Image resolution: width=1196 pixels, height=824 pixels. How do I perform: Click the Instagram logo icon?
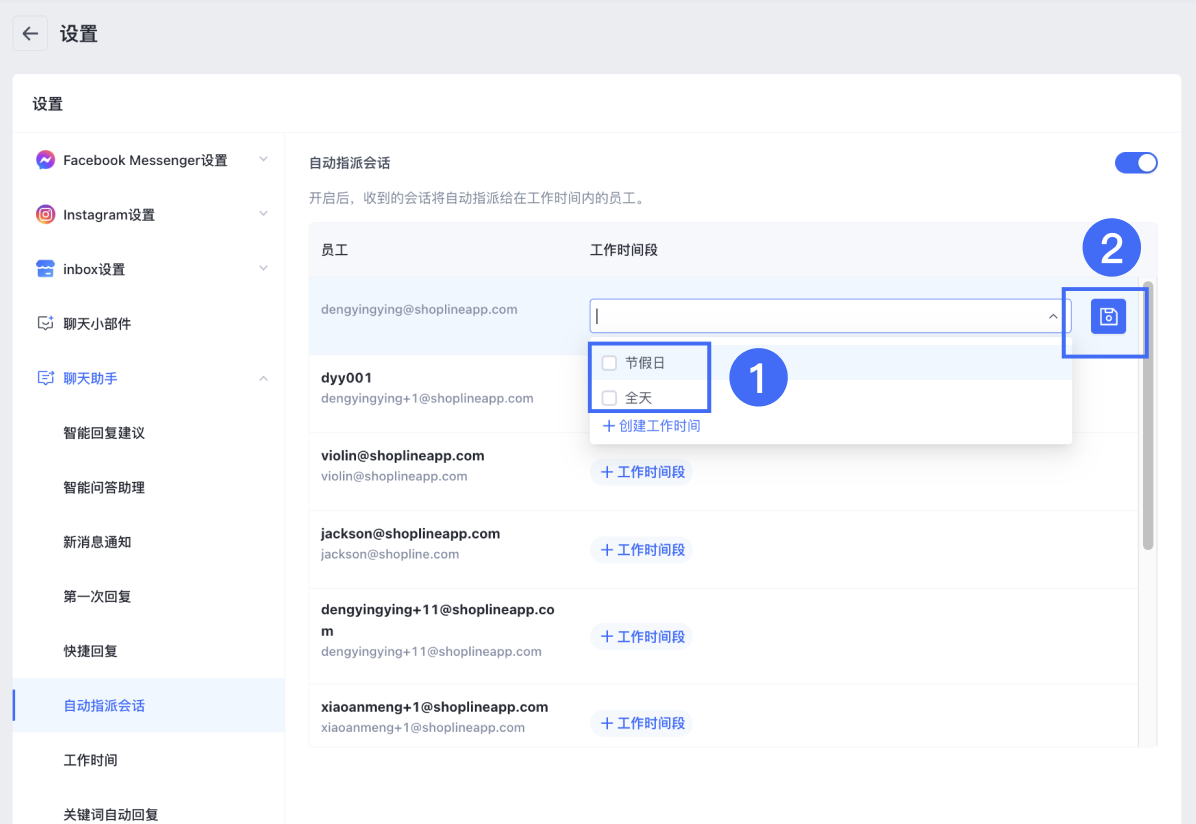point(45,214)
